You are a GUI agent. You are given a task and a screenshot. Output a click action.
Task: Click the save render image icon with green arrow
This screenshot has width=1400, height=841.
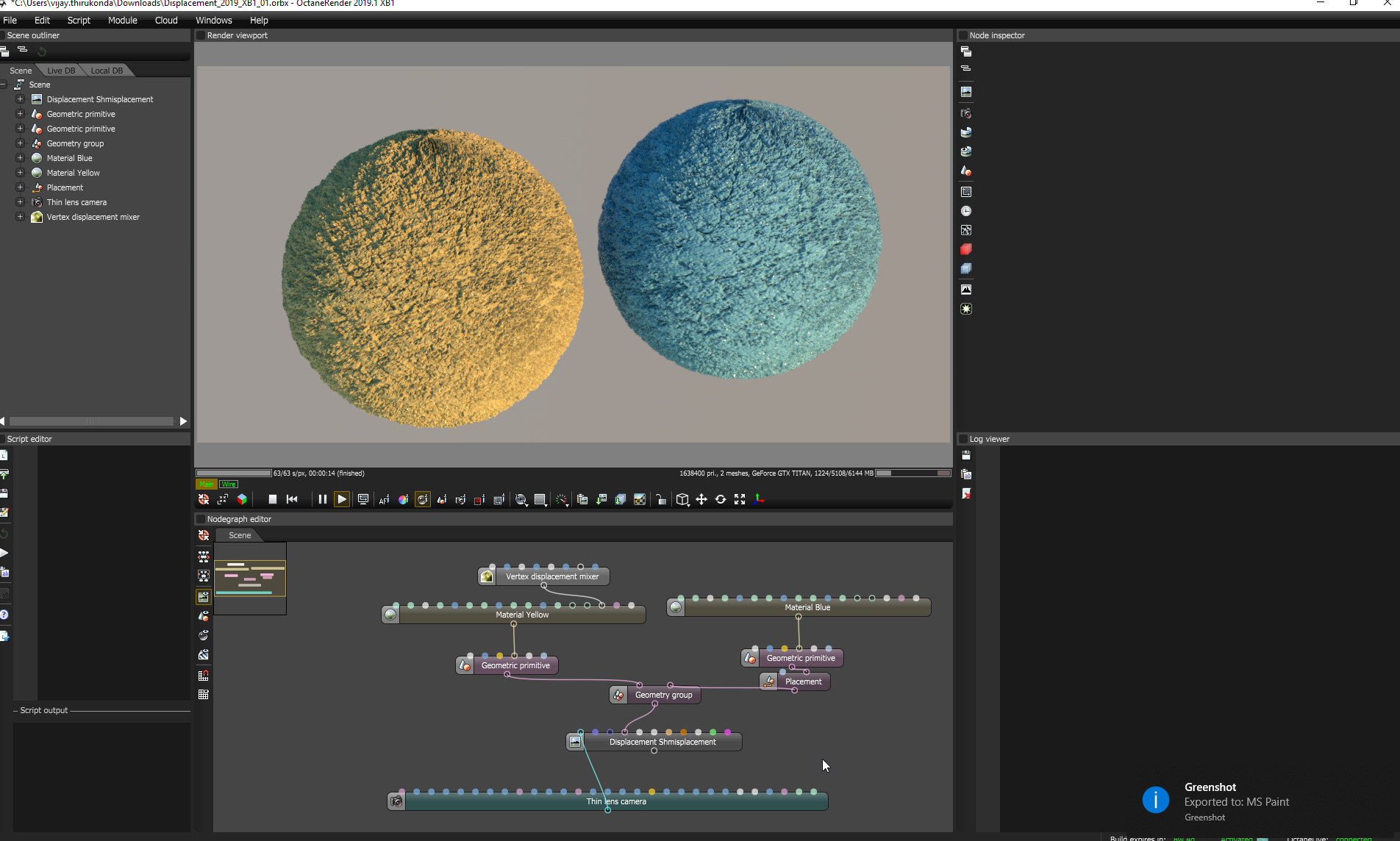point(601,500)
